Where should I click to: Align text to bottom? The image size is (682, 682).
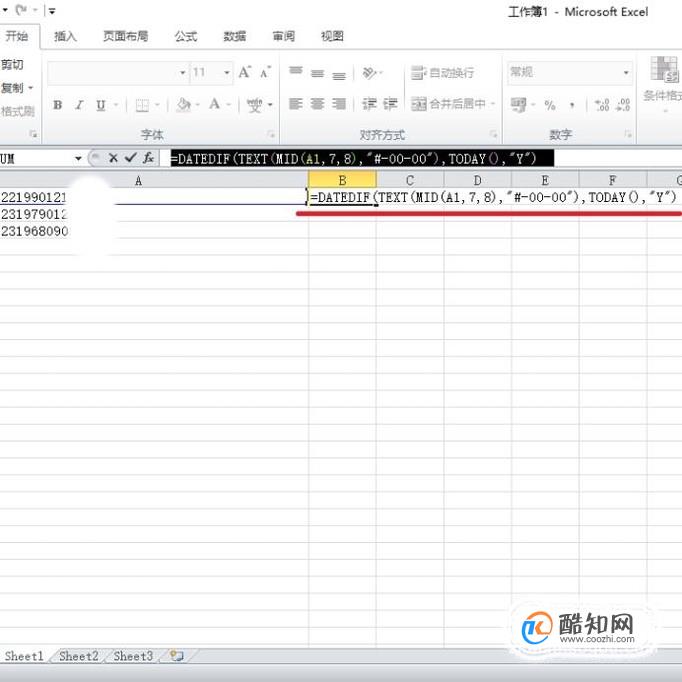point(339,75)
